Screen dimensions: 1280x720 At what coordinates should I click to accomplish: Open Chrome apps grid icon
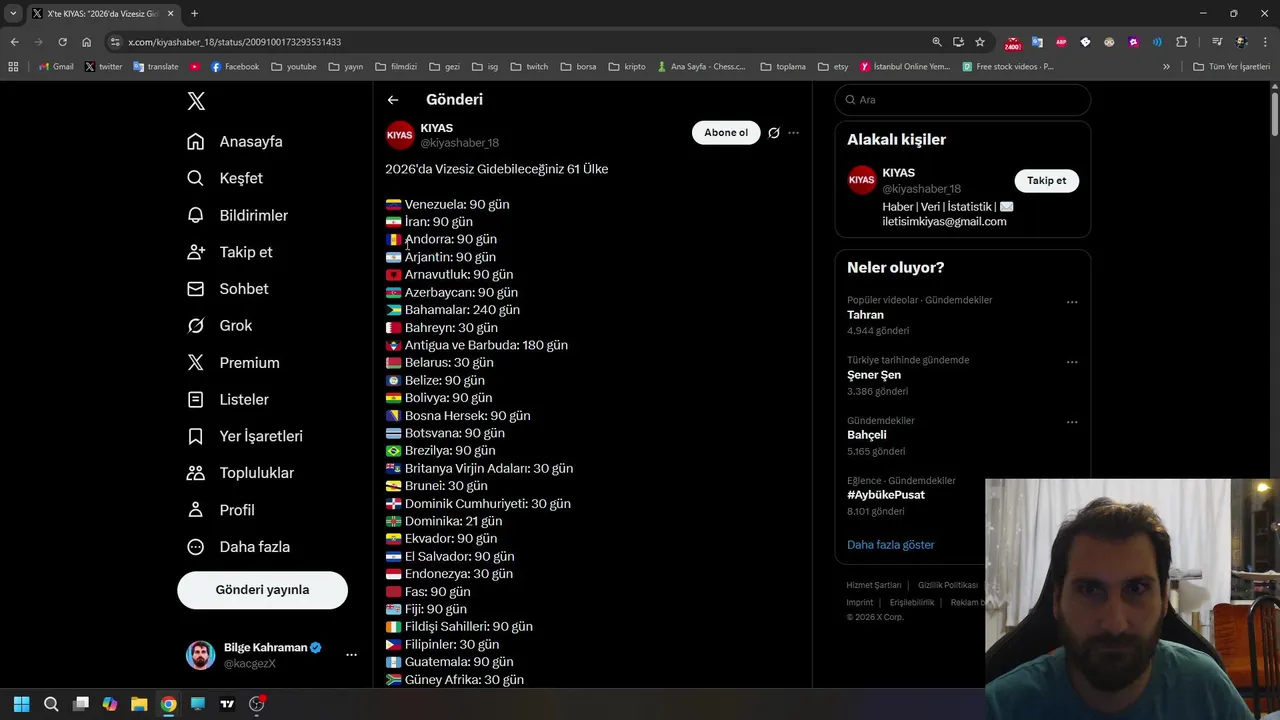[x=13, y=67]
